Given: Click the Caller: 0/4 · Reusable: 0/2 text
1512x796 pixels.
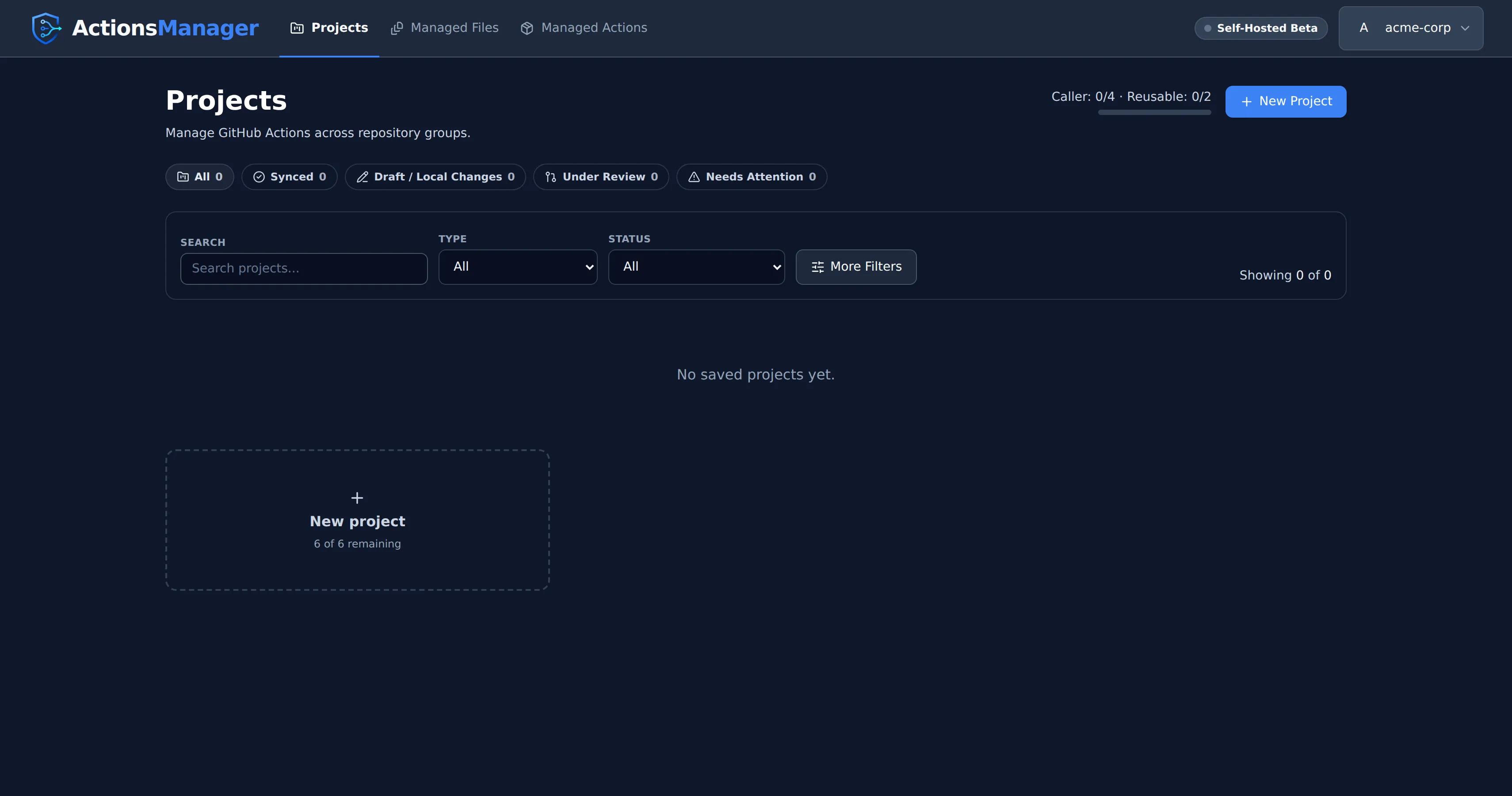Looking at the screenshot, I should coord(1130,96).
